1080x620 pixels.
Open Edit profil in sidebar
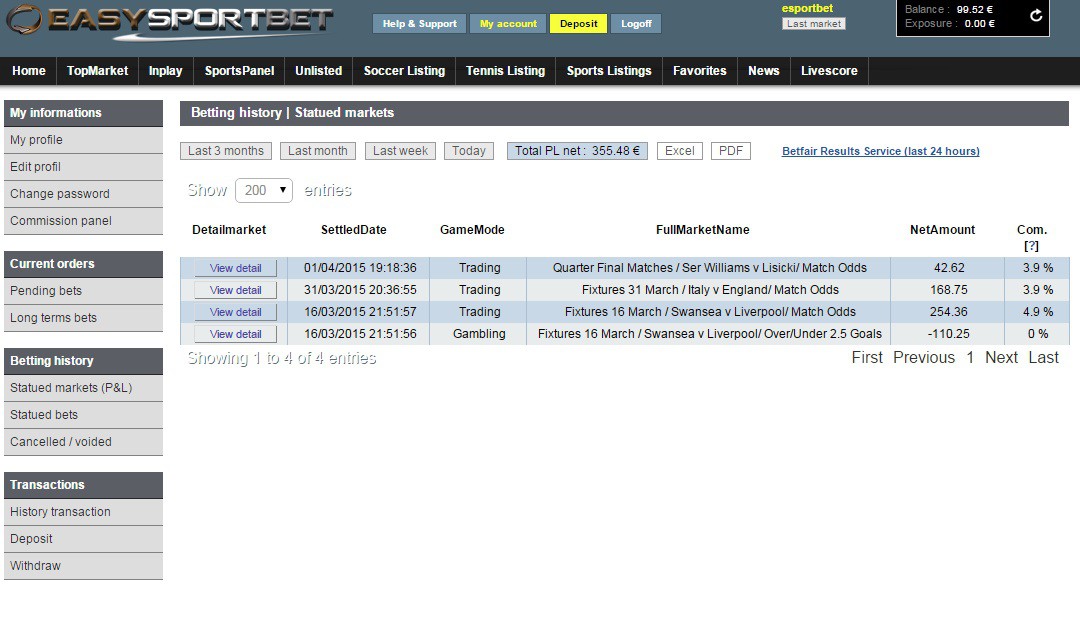(83, 167)
